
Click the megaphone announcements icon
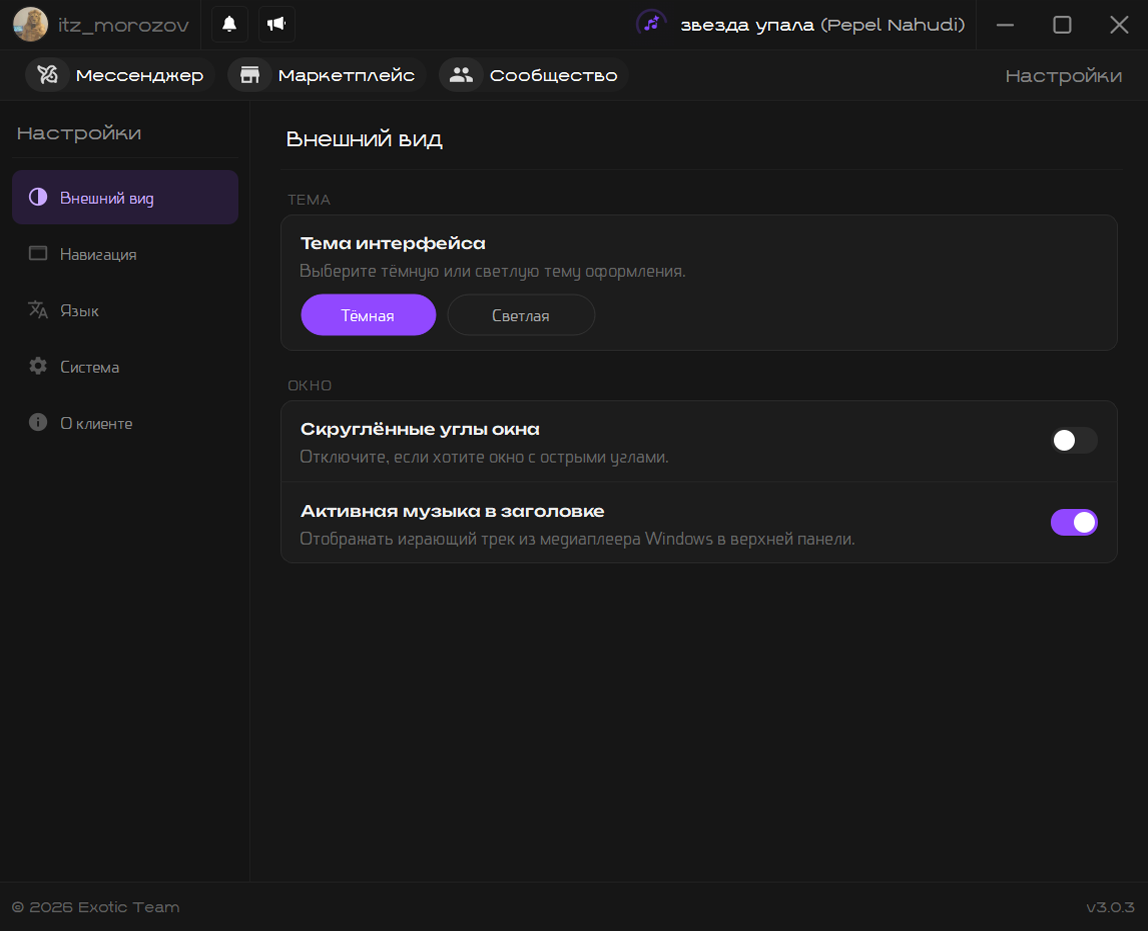[276, 24]
